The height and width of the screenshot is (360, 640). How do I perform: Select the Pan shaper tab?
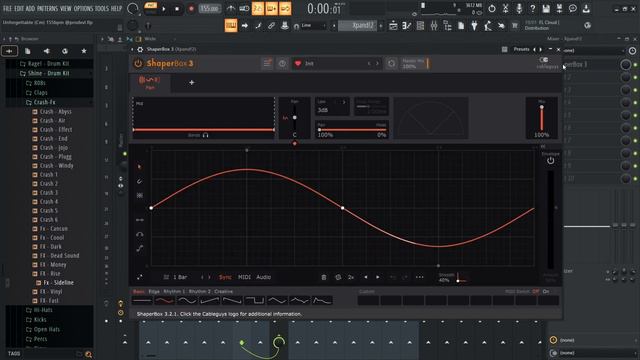150,82
